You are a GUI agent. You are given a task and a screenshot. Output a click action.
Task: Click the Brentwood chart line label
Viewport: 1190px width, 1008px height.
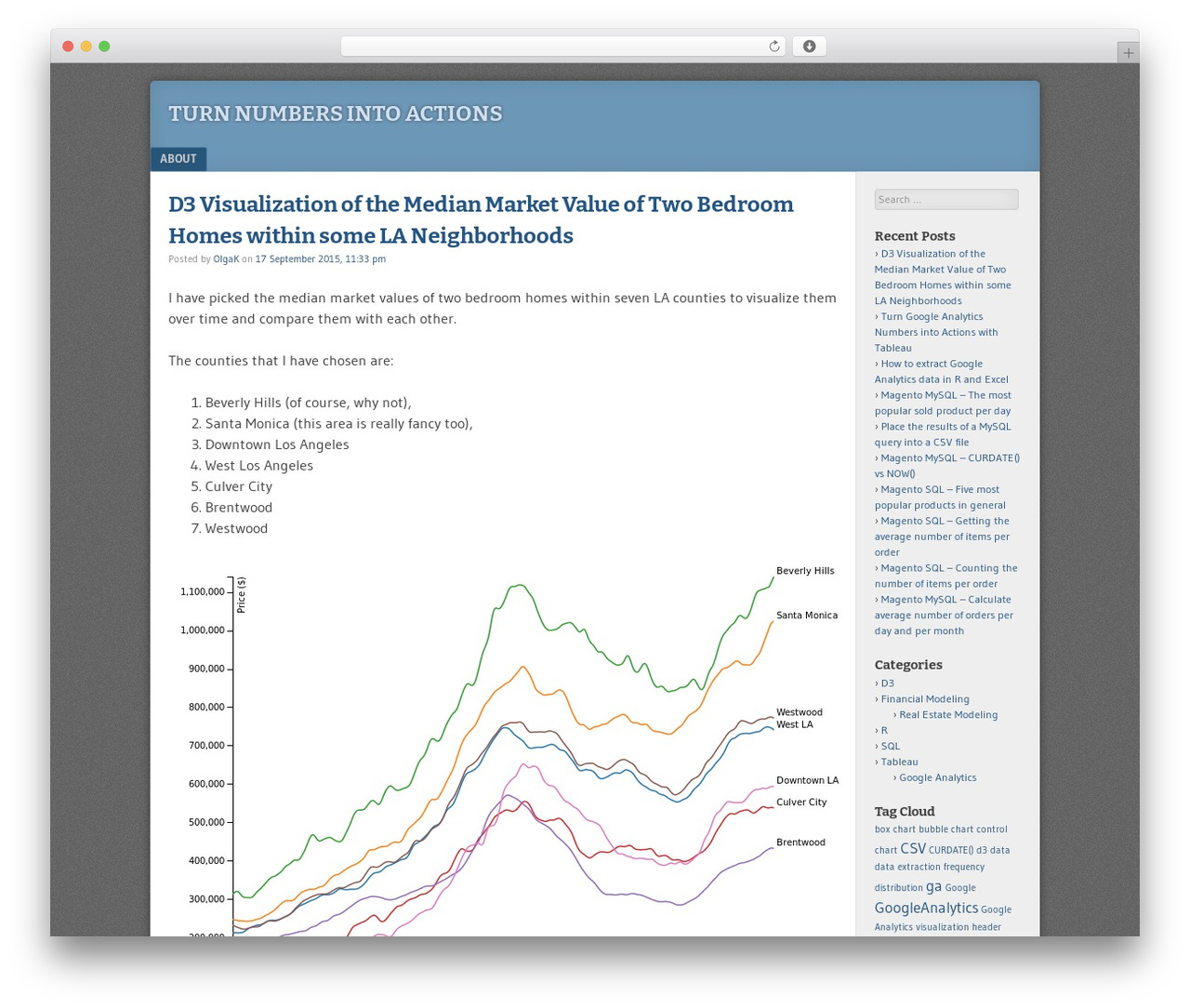[x=800, y=842]
